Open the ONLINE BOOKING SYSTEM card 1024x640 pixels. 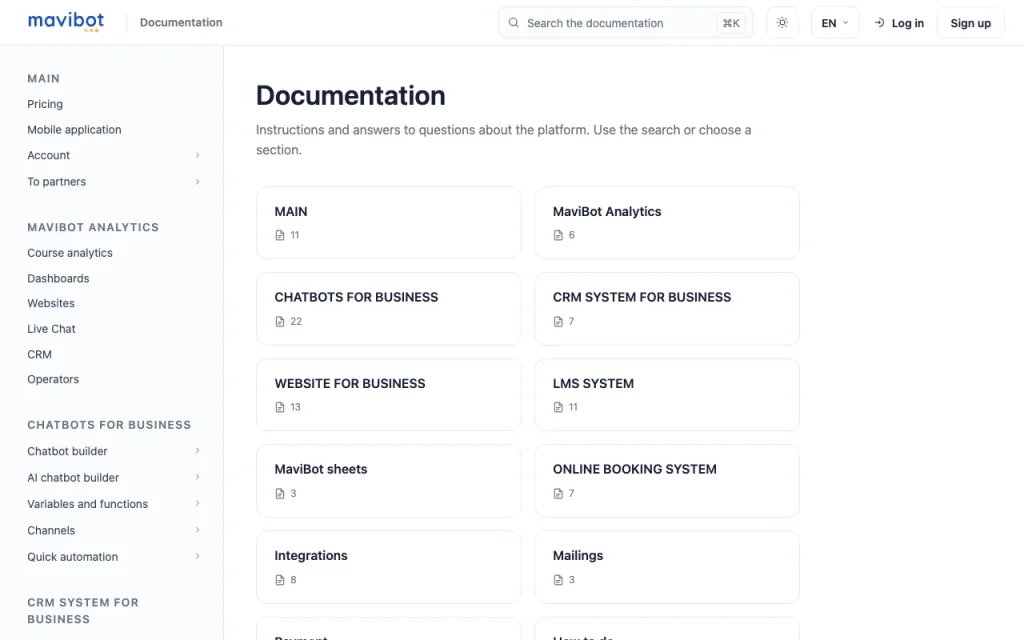(x=667, y=481)
